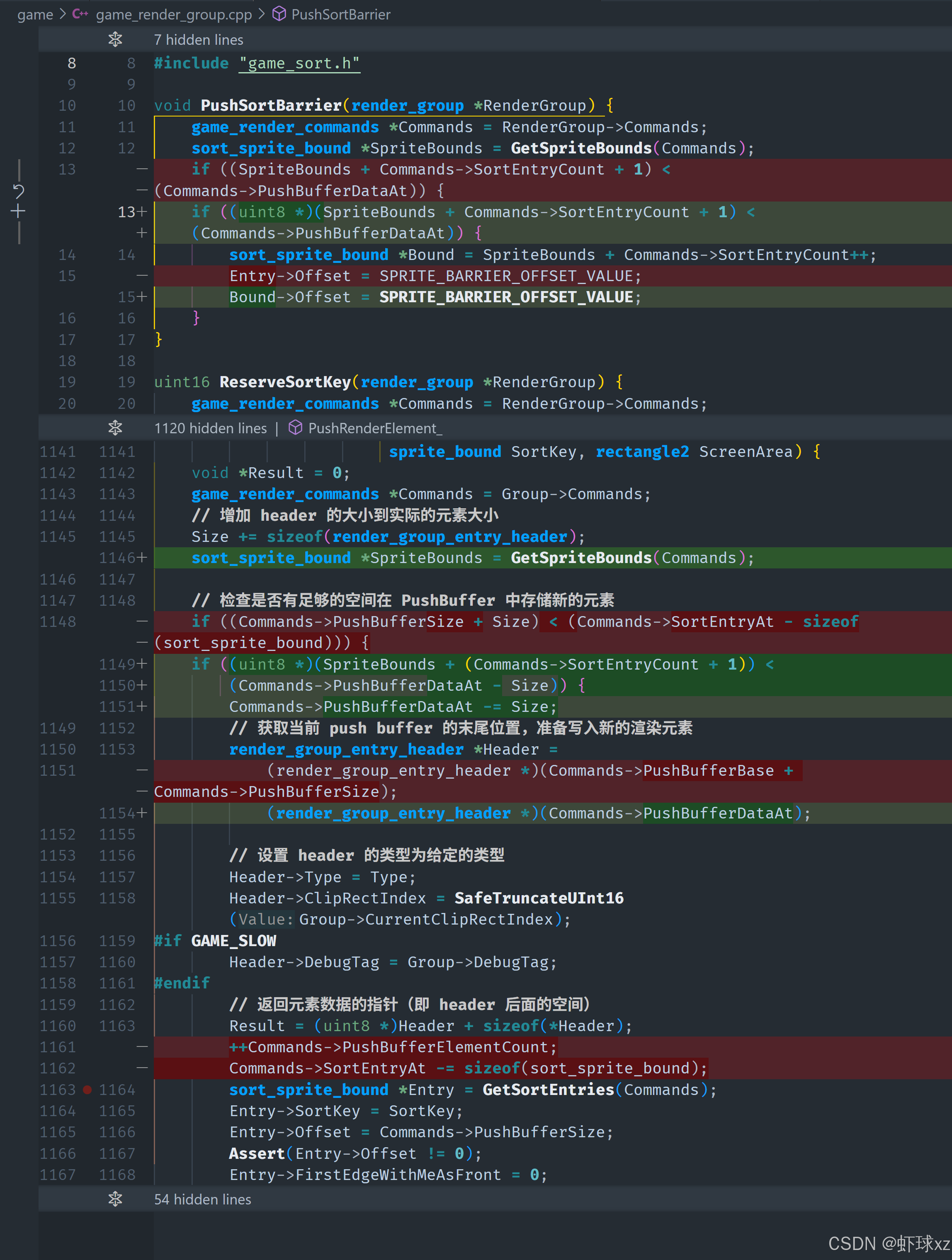This screenshot has width=952, height=1260.
Task: Click the cube icon beside PushRenderElement_
Action: click(295, 428)
